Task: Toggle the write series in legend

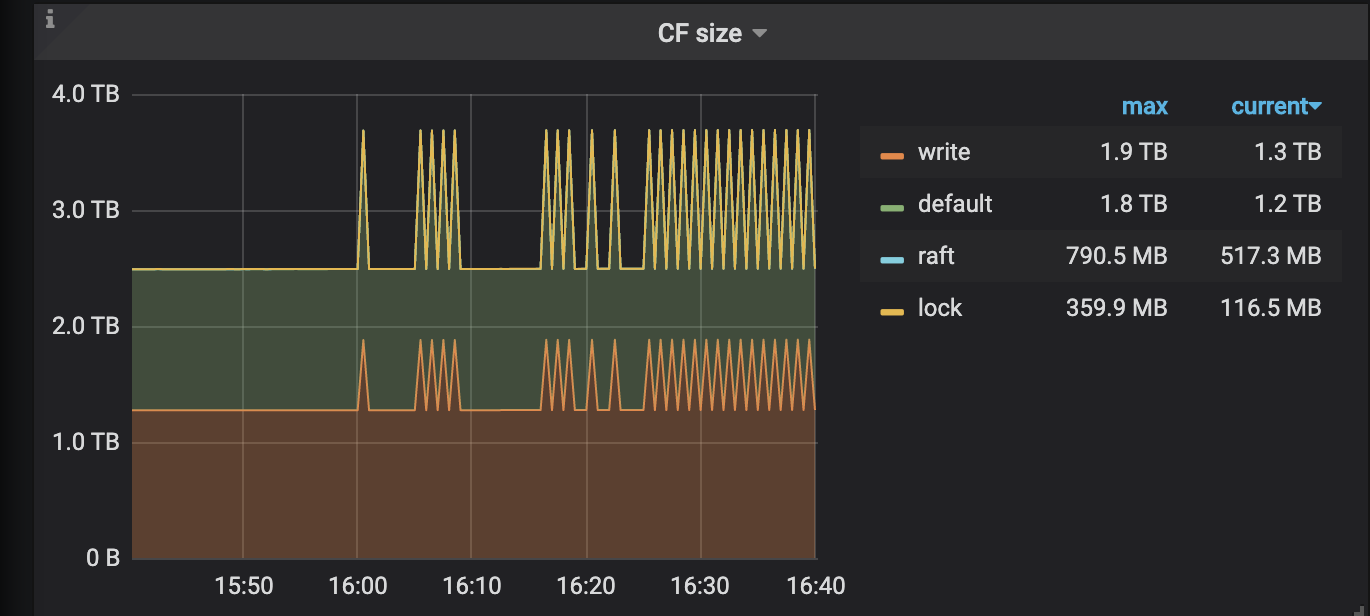Action: click(x=944, y=152)
